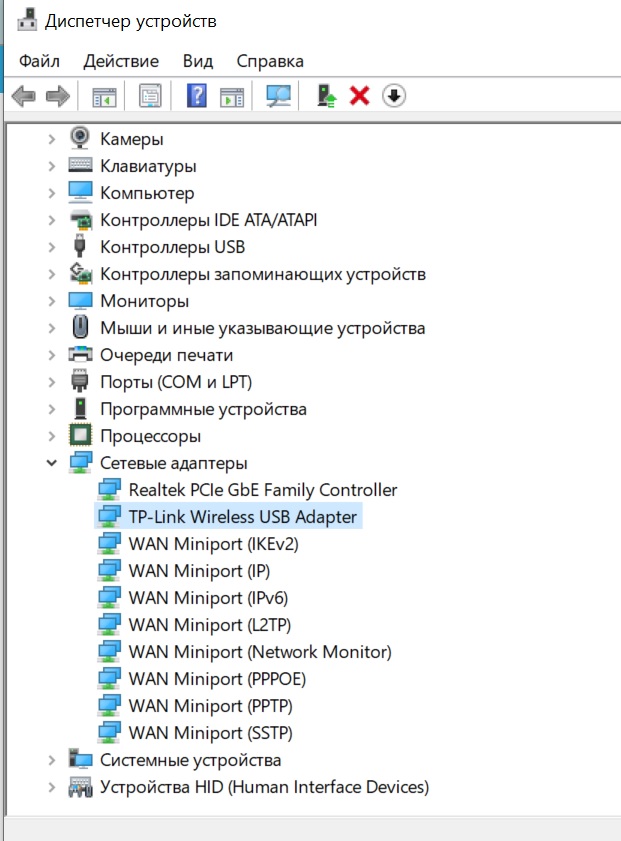Select the Мониторы label
This screenshot has width=621, height=841.
coord(144,301)
